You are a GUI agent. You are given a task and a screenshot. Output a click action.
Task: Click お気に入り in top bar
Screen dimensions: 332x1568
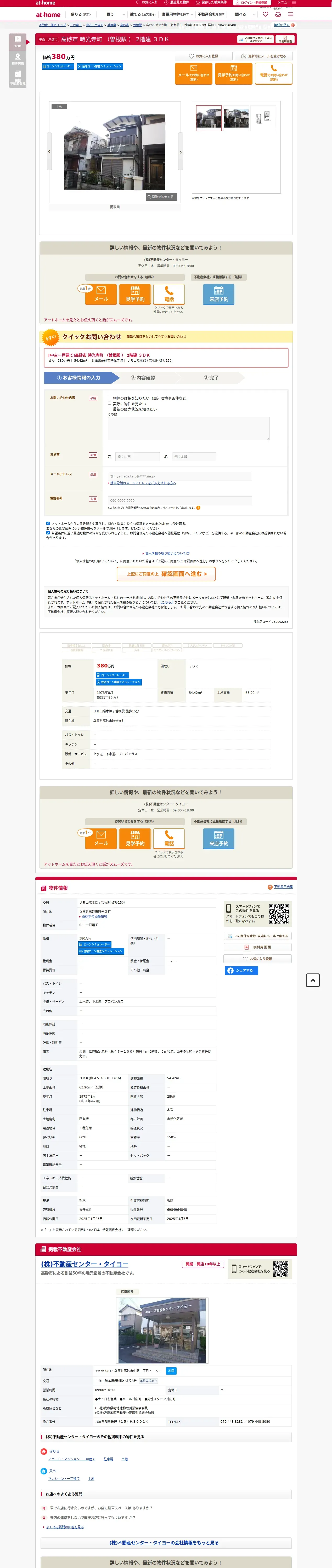point(147,2)
